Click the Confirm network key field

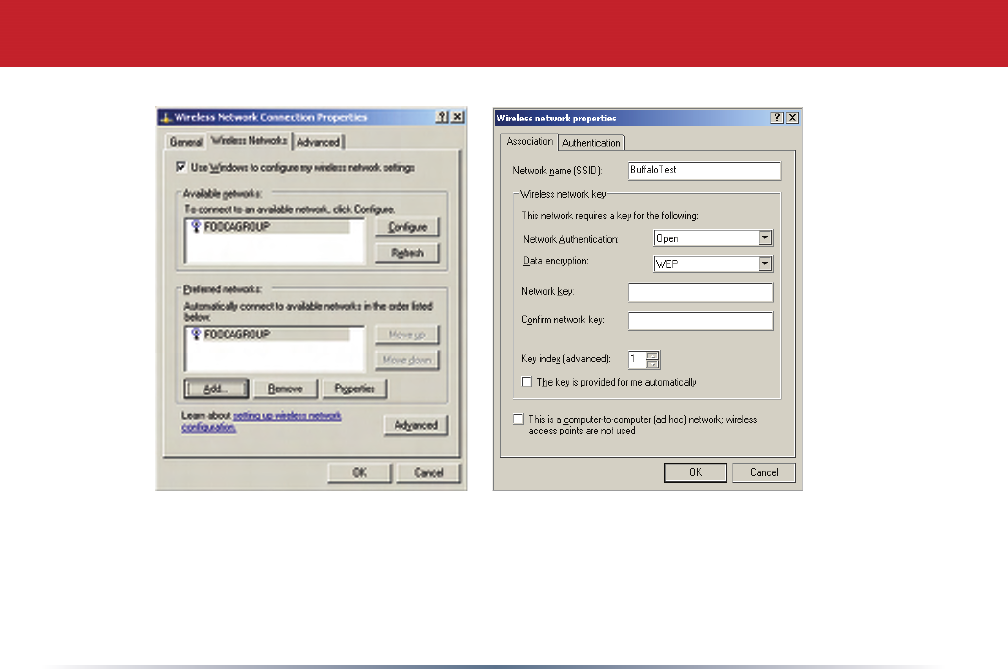(x=700, y=321)
